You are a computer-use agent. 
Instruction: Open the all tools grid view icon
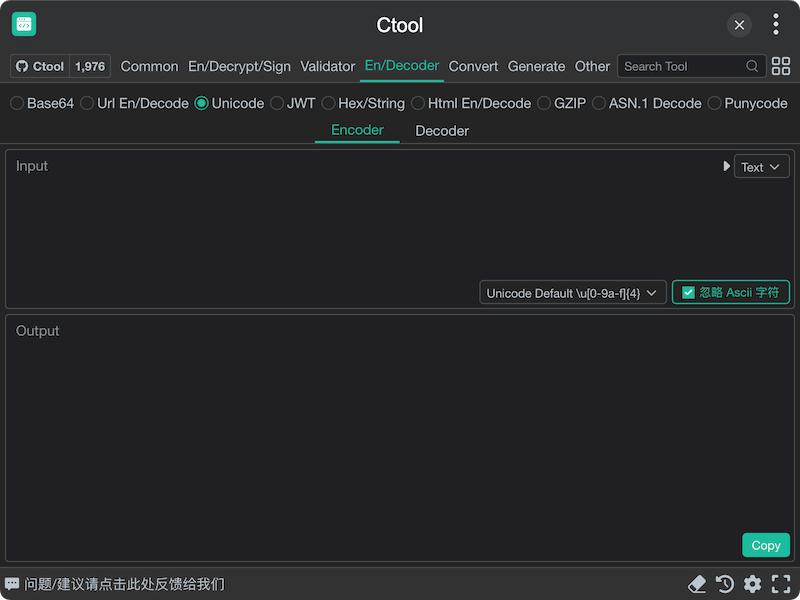click(x=781, y=66)
